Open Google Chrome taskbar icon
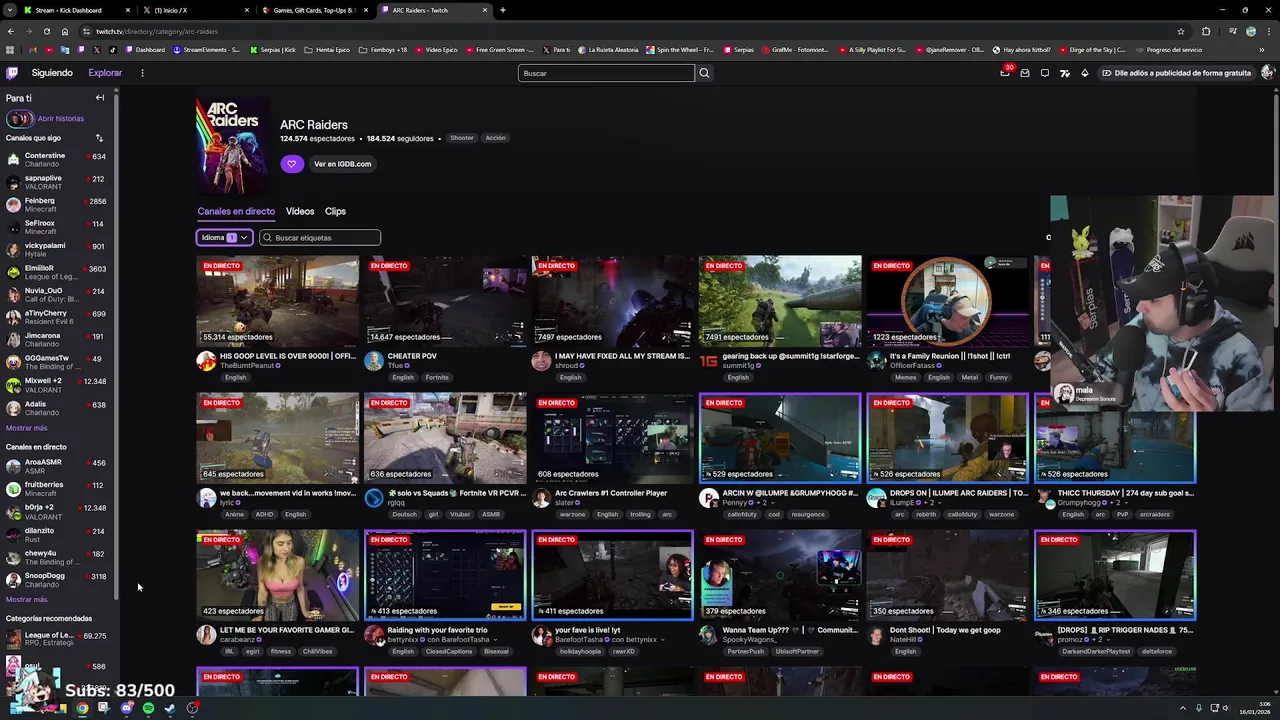 (82, 708)
